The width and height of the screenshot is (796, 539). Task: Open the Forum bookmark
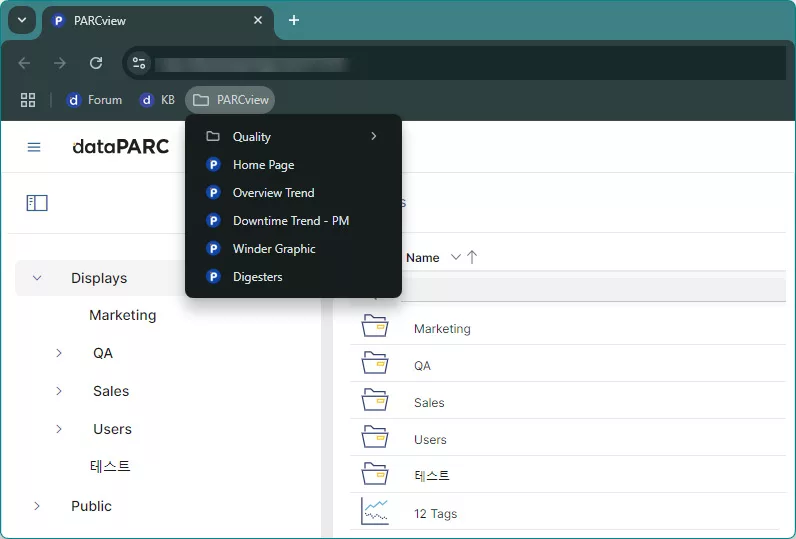pos(94,100)
